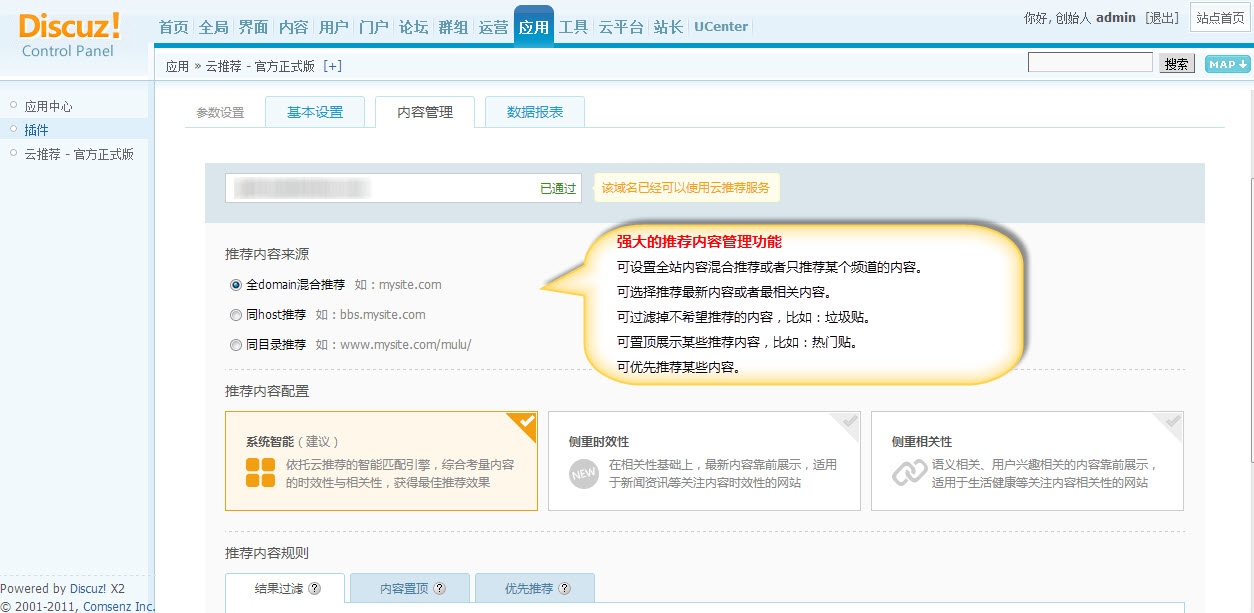1254x613 pixels.
Task: Click the Discuz! Control Panel logo
Action: (67, 37)
